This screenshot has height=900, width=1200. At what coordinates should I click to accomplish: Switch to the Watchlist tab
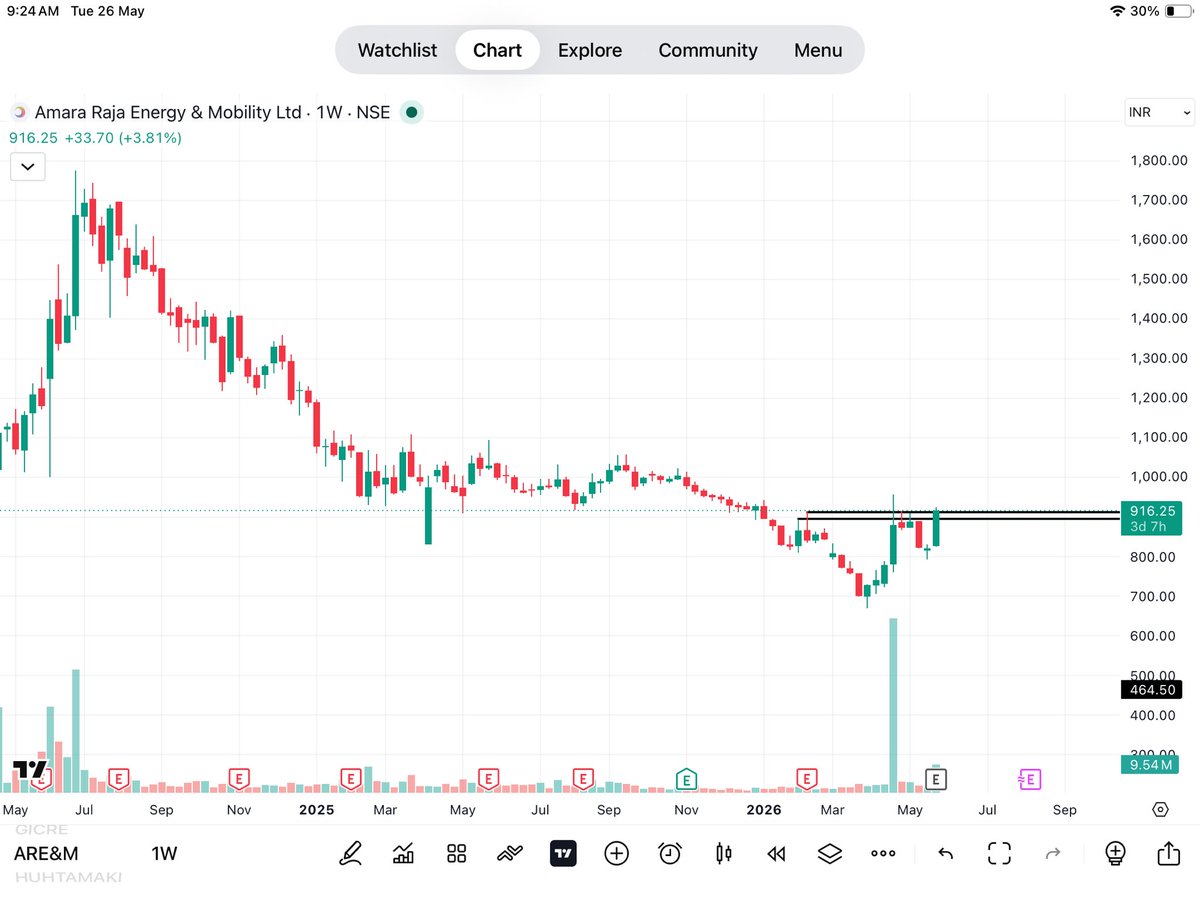coord(397,50)
